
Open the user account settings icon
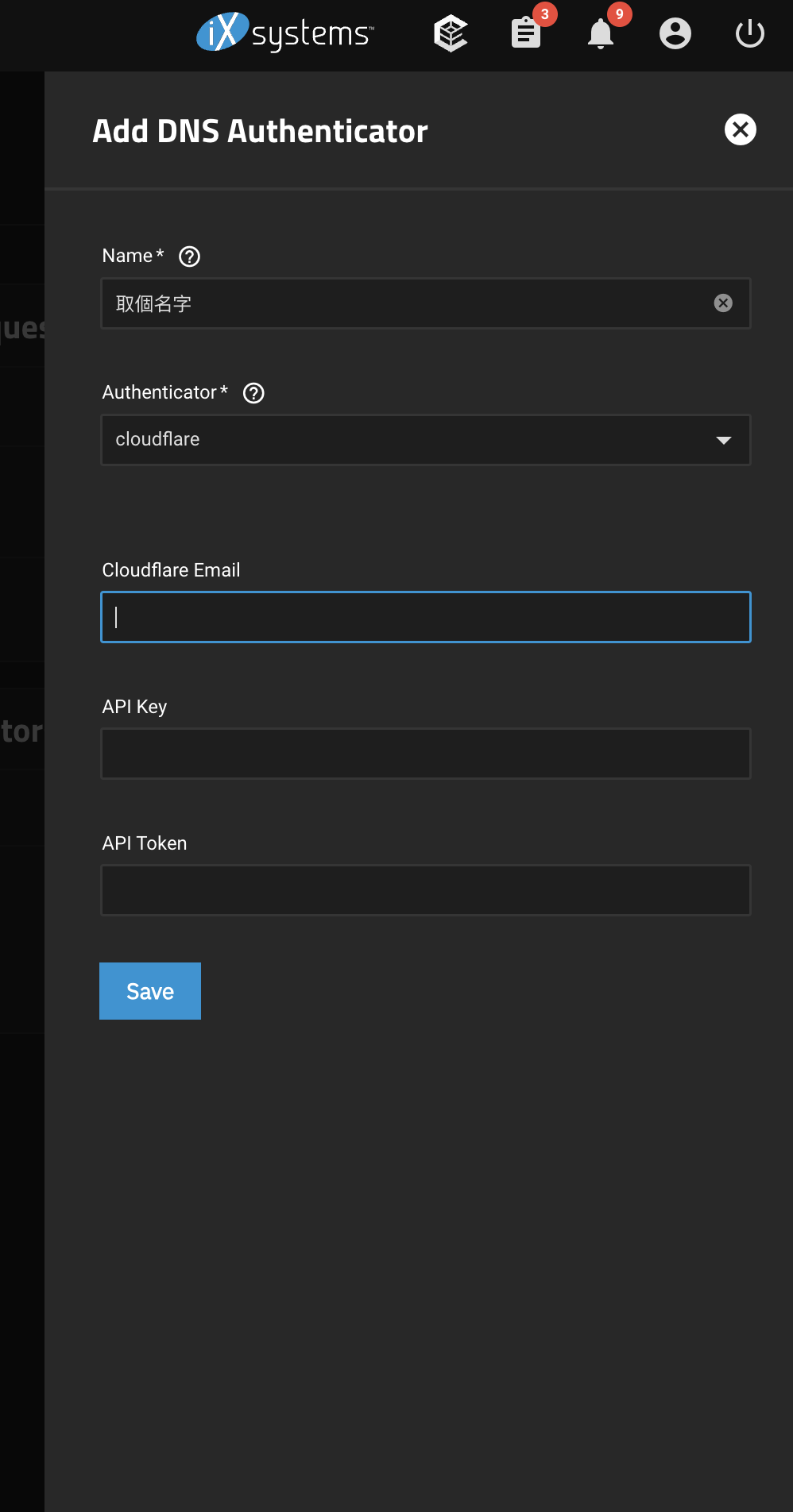pos(675,33)
